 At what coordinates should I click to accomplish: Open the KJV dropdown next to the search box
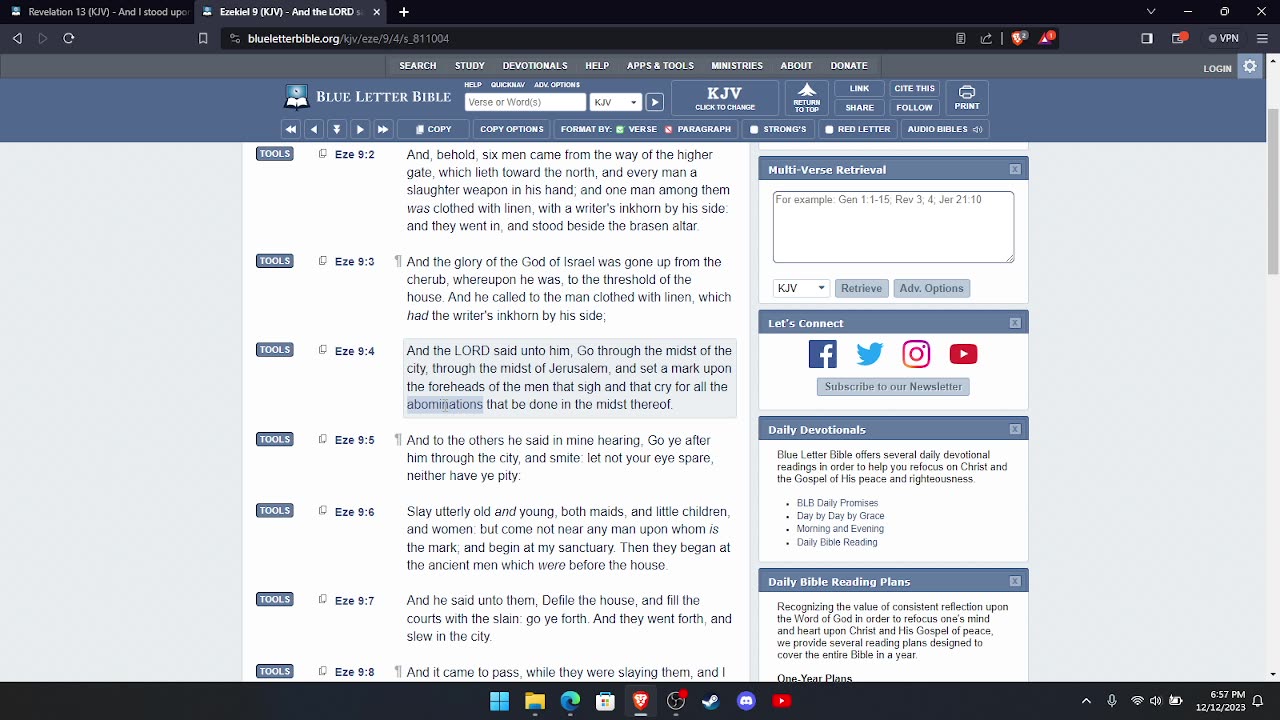pos(615,102)
